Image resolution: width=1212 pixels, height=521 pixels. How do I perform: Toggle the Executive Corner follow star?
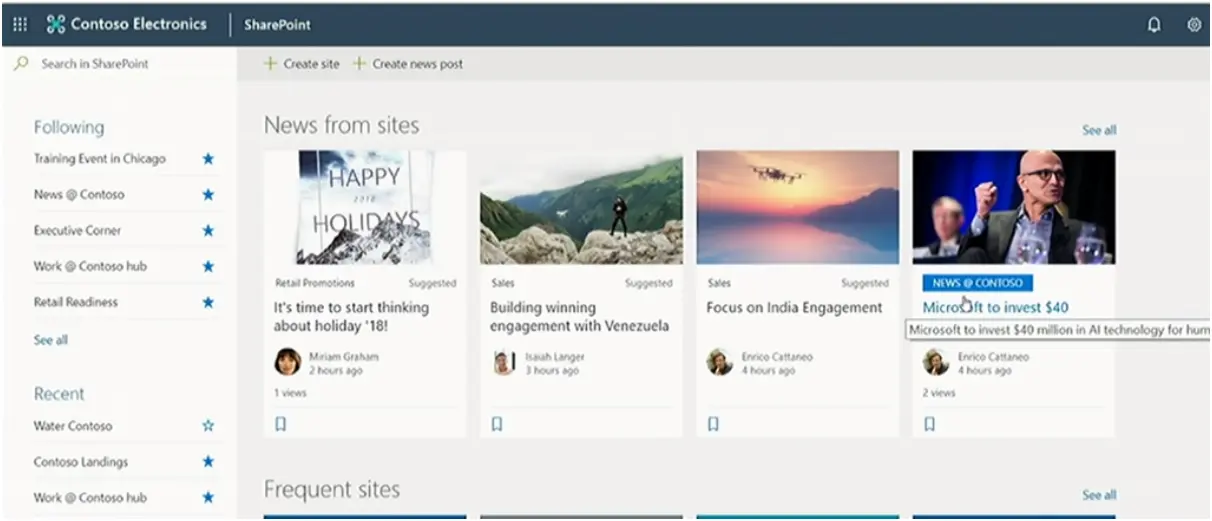[208, 231]
